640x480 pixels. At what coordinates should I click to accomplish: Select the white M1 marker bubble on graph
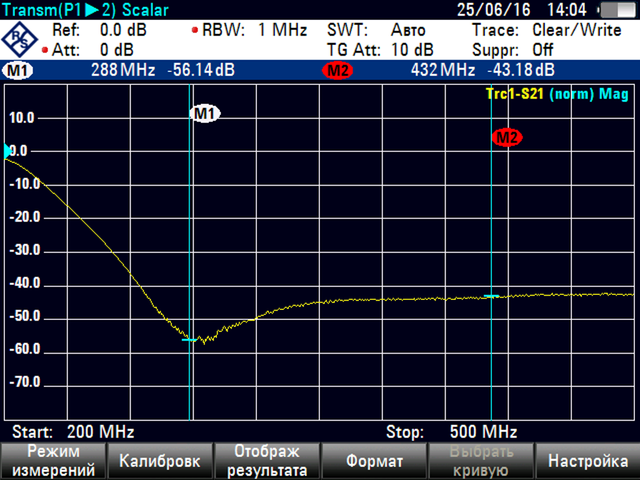205,114
